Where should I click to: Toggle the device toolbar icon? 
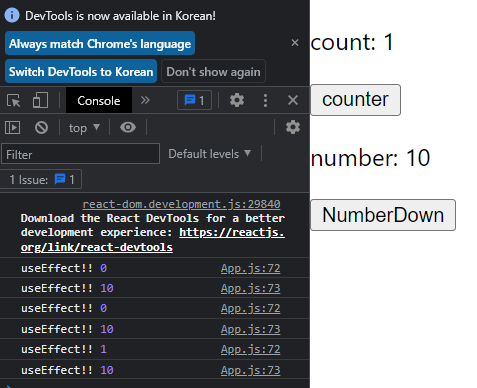[40, 100]
